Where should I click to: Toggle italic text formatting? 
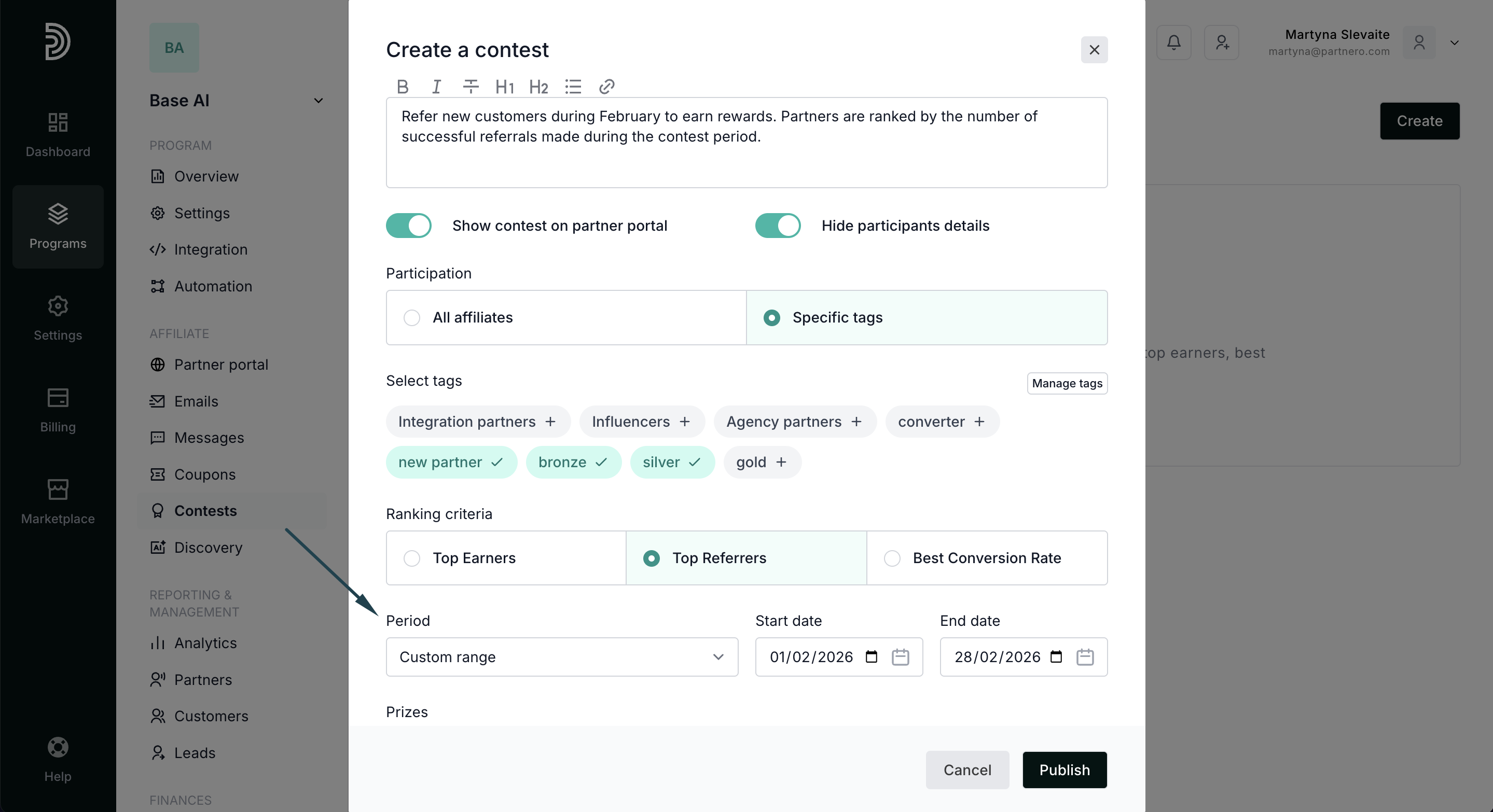tap(436, 87)
